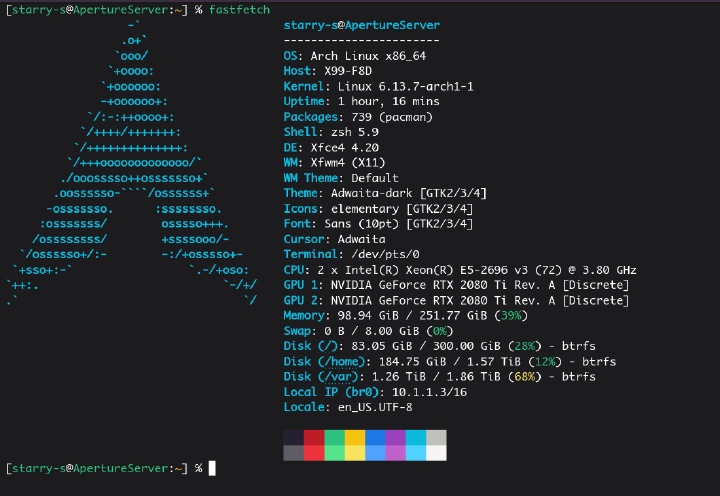Screen dimensions: 720x496
Task: Click the 'Disk (/var): 1.26 TiB' line
Action: (x=439, y=377)
